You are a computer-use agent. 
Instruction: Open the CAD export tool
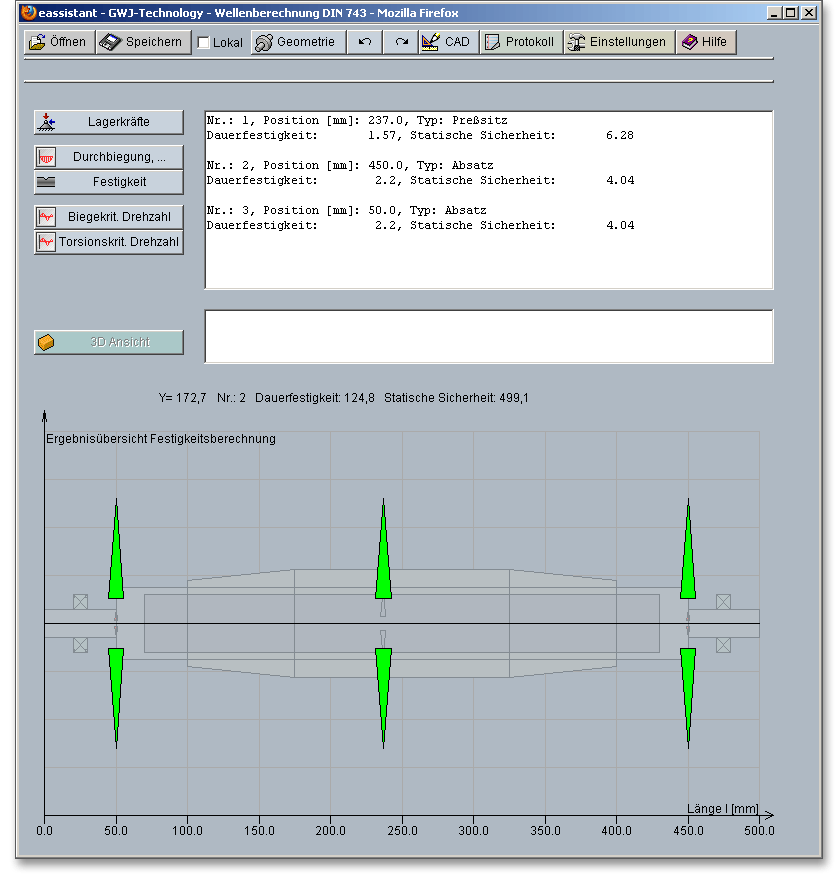[446, 42]
